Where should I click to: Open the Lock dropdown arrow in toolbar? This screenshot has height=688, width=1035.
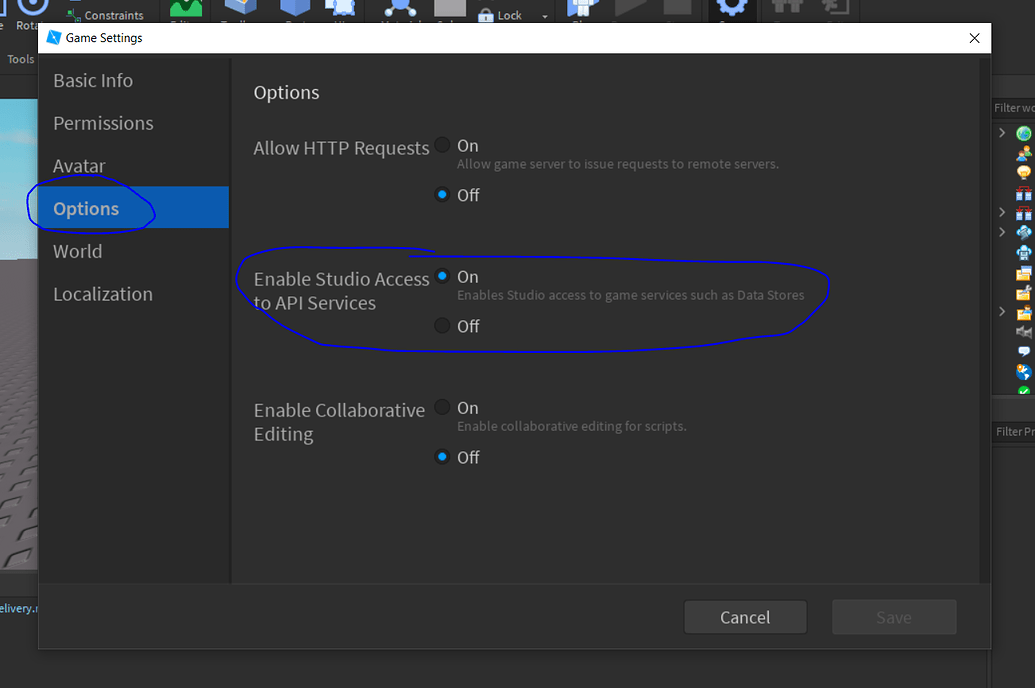point(545,17)
